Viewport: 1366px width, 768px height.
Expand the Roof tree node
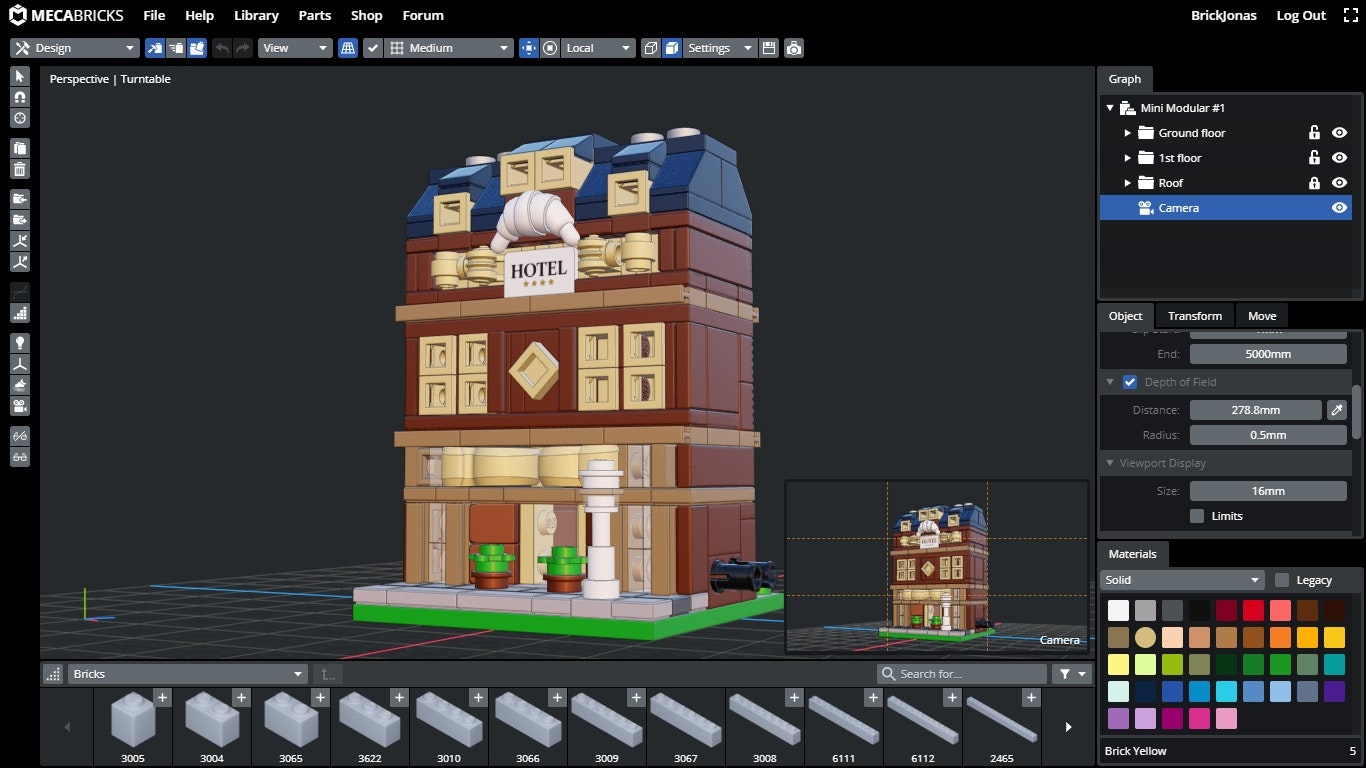coord(1127,183)
